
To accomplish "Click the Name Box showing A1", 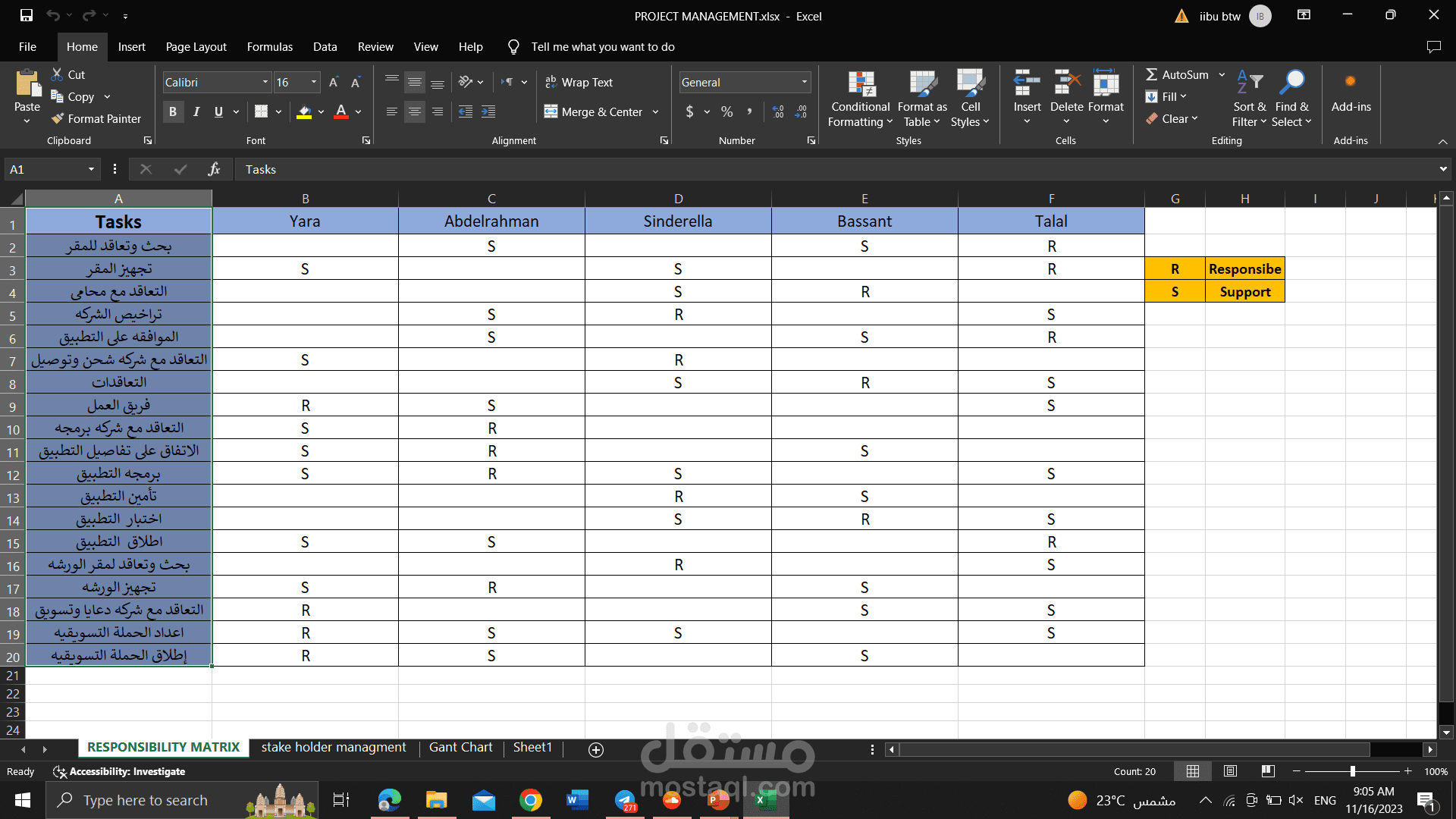I will click(x=45, y=170).
